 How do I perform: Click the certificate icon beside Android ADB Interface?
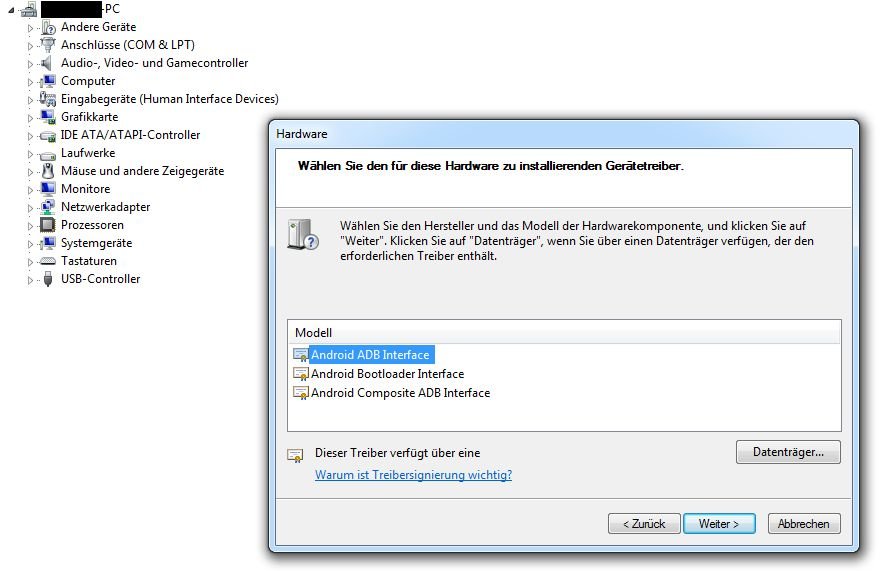tap(301, 355)
